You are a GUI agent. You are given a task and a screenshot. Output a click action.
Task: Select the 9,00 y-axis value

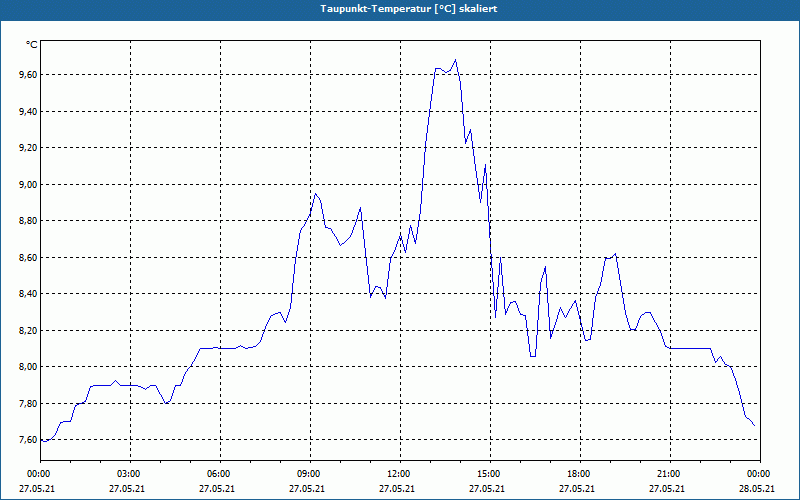coord(28,184)
